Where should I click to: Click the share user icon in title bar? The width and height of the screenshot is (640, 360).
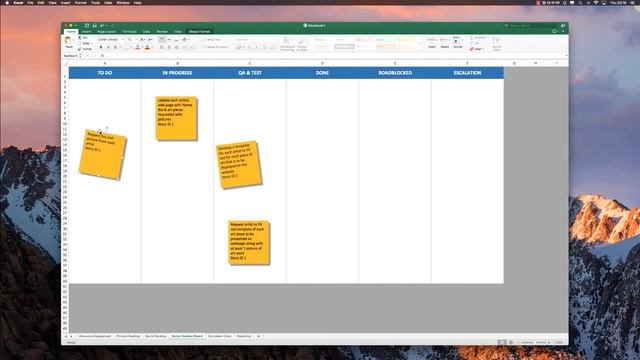click(563, 25)
